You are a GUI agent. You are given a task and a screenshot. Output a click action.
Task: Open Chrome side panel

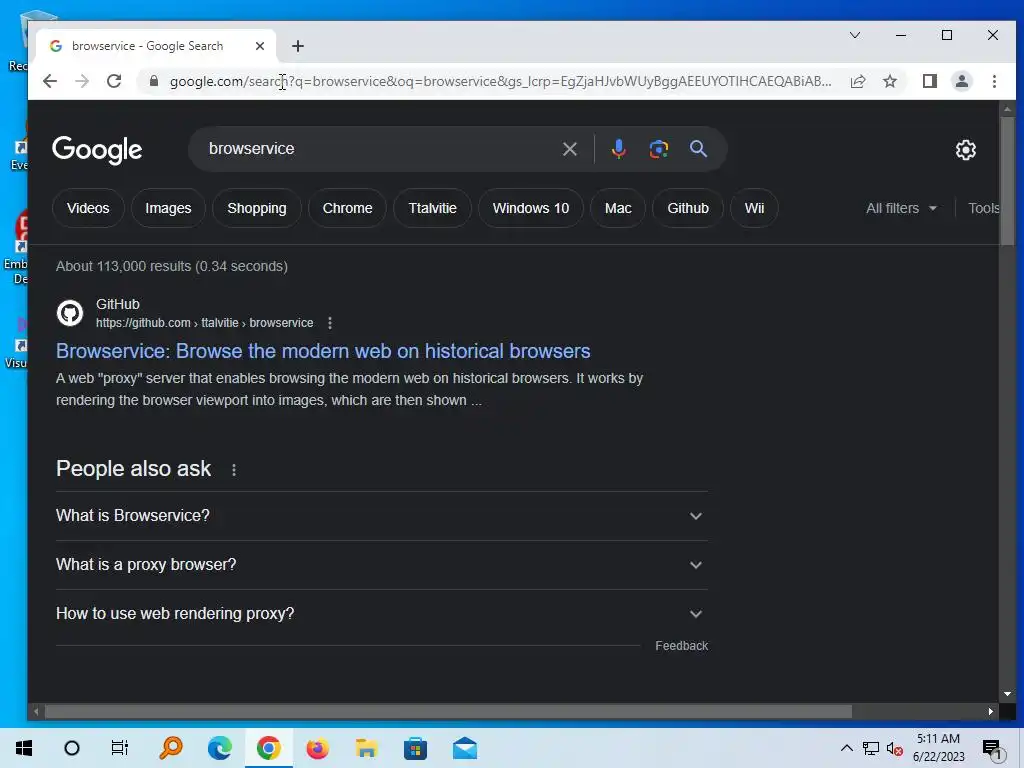pos(929,81)
